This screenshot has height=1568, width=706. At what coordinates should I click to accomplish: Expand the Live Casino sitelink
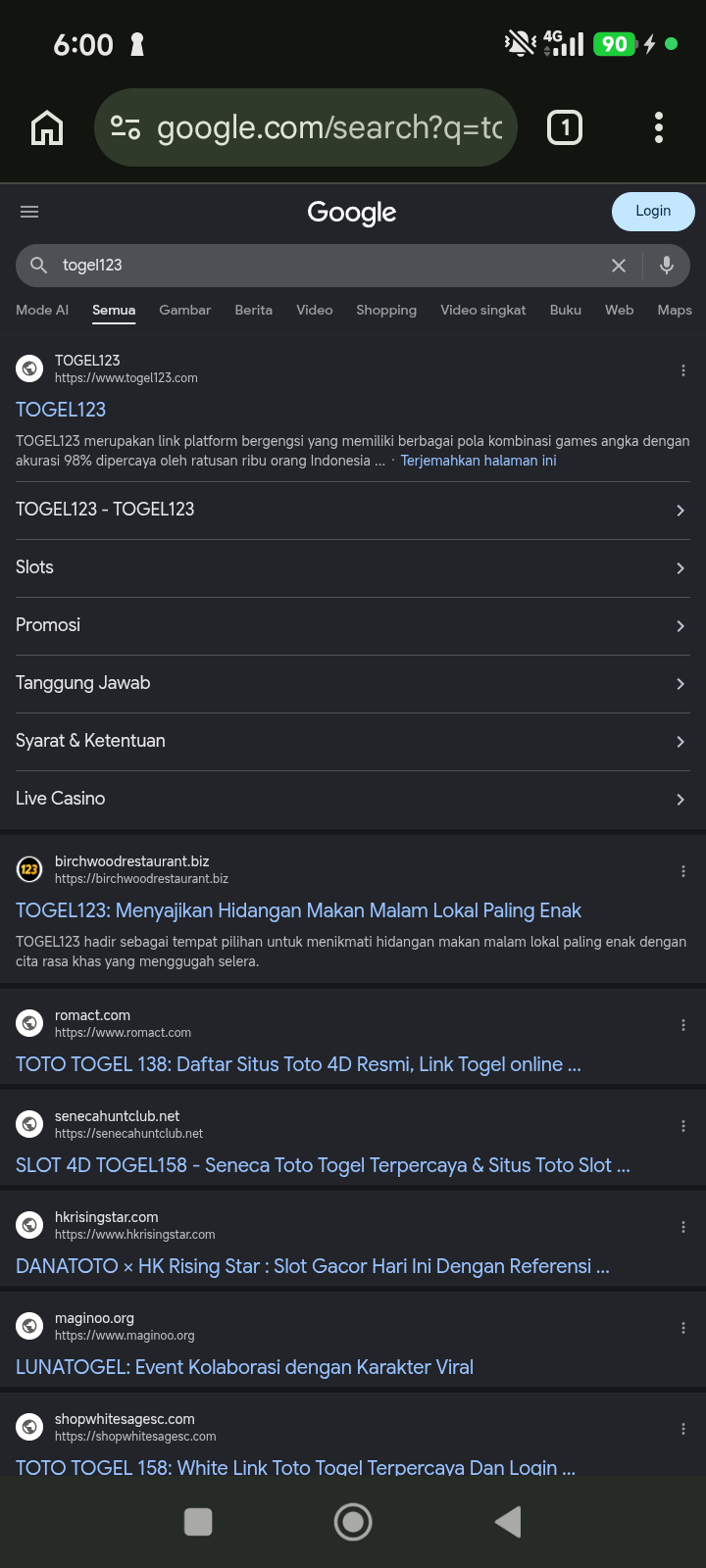[353, 800]
